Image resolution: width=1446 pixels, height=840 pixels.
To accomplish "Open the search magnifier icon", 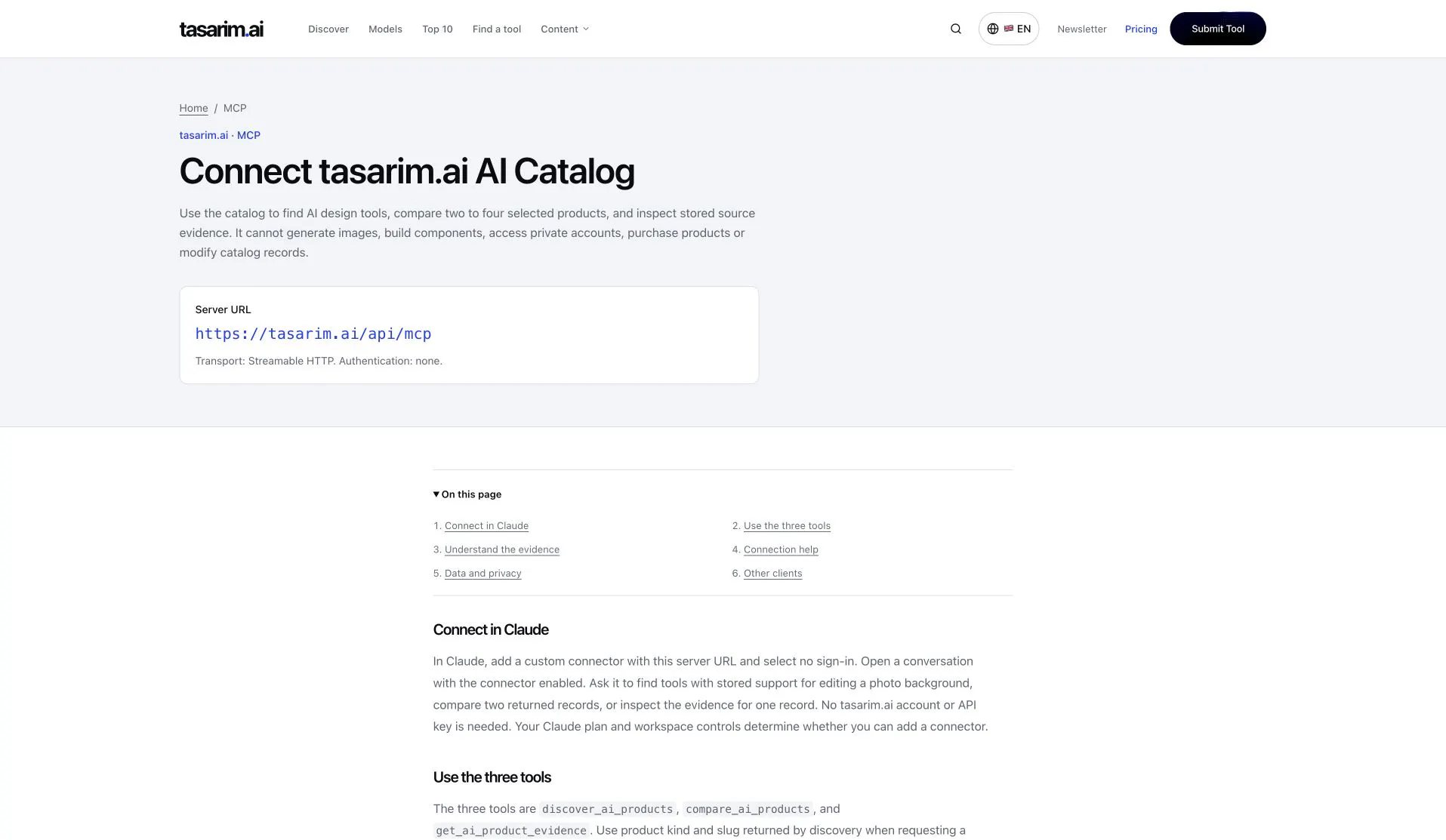I will point(955,29).
